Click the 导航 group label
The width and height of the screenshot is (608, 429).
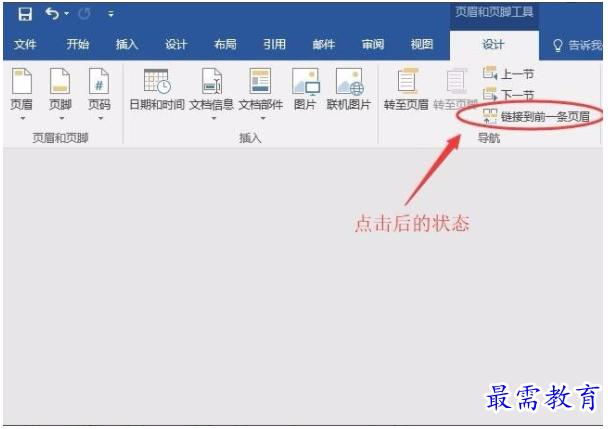489,138
